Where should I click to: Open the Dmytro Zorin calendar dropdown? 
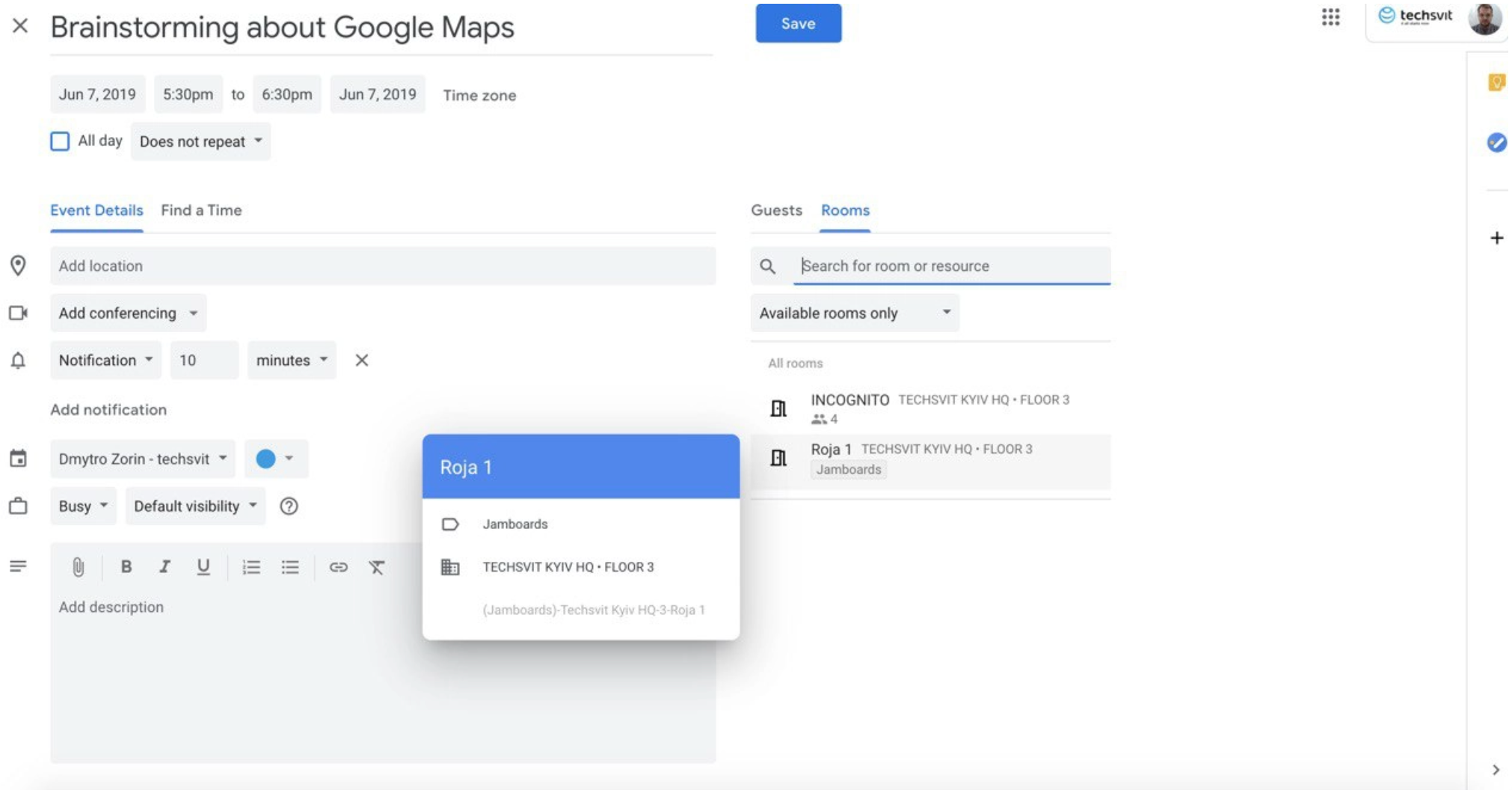142,459
